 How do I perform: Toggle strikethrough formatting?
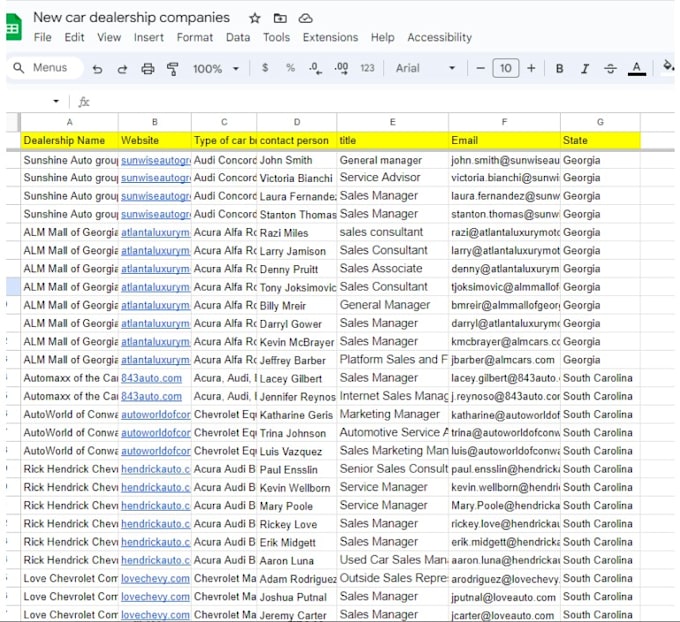[610, 69]
